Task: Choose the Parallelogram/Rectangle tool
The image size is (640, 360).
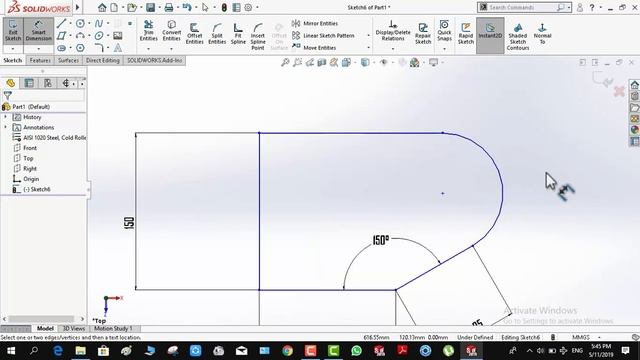Action: (x=61, y=36)
